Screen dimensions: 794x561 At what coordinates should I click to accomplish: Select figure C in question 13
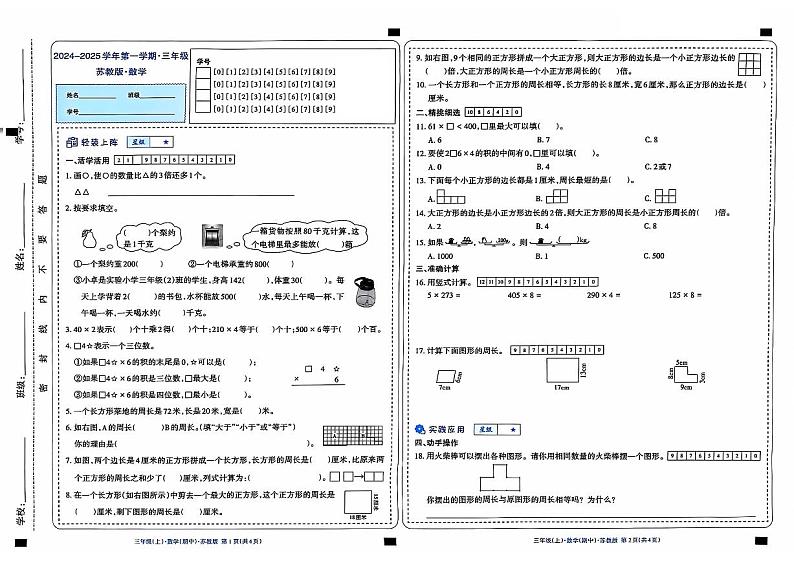click(x=665, y=195)
